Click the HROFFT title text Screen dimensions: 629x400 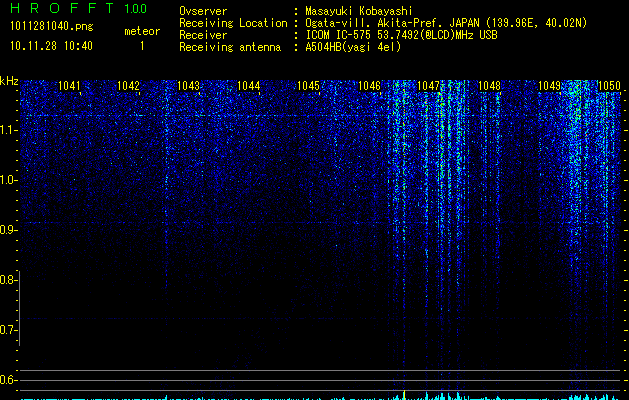pos(63,8)
